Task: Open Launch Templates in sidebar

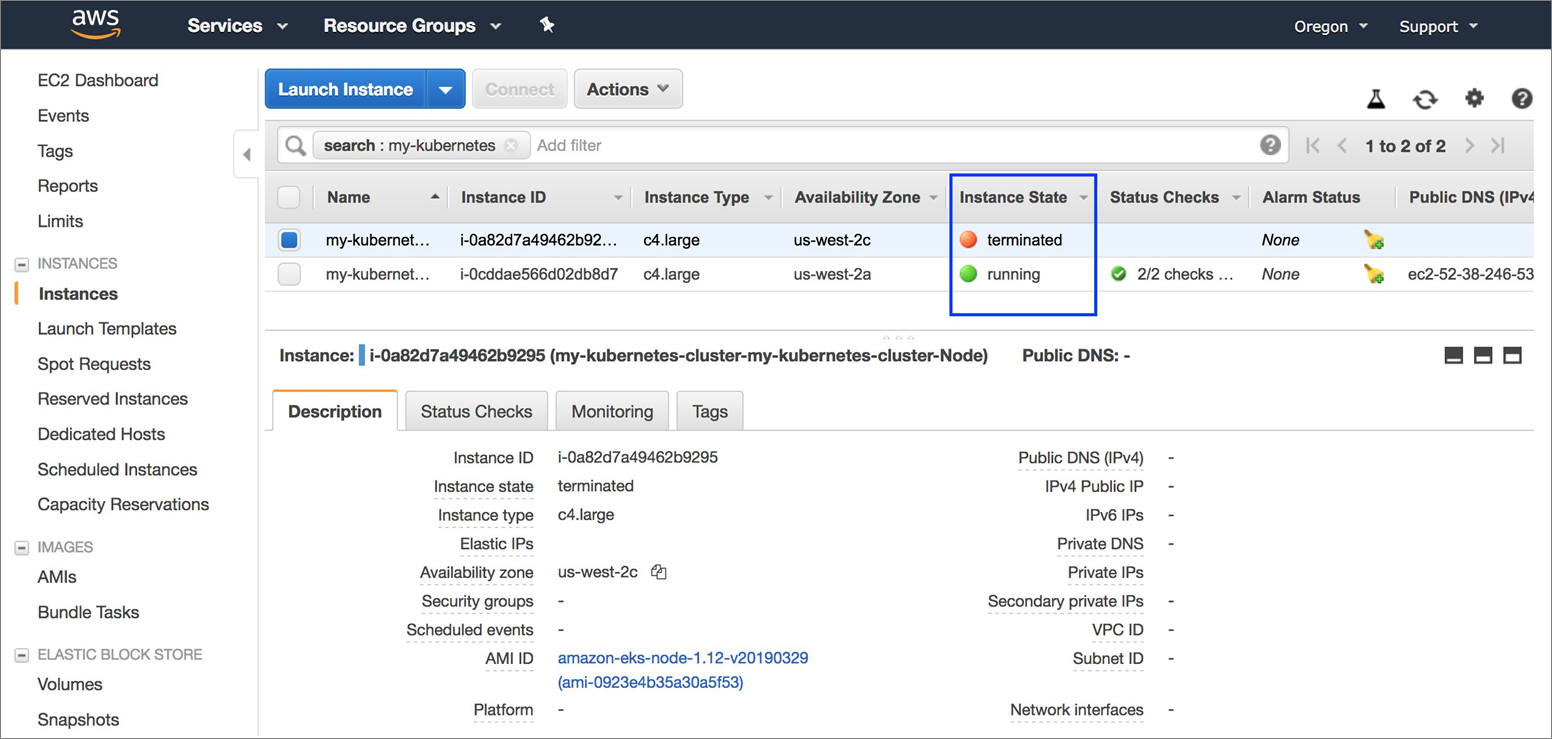Action: tap(107, 329)
